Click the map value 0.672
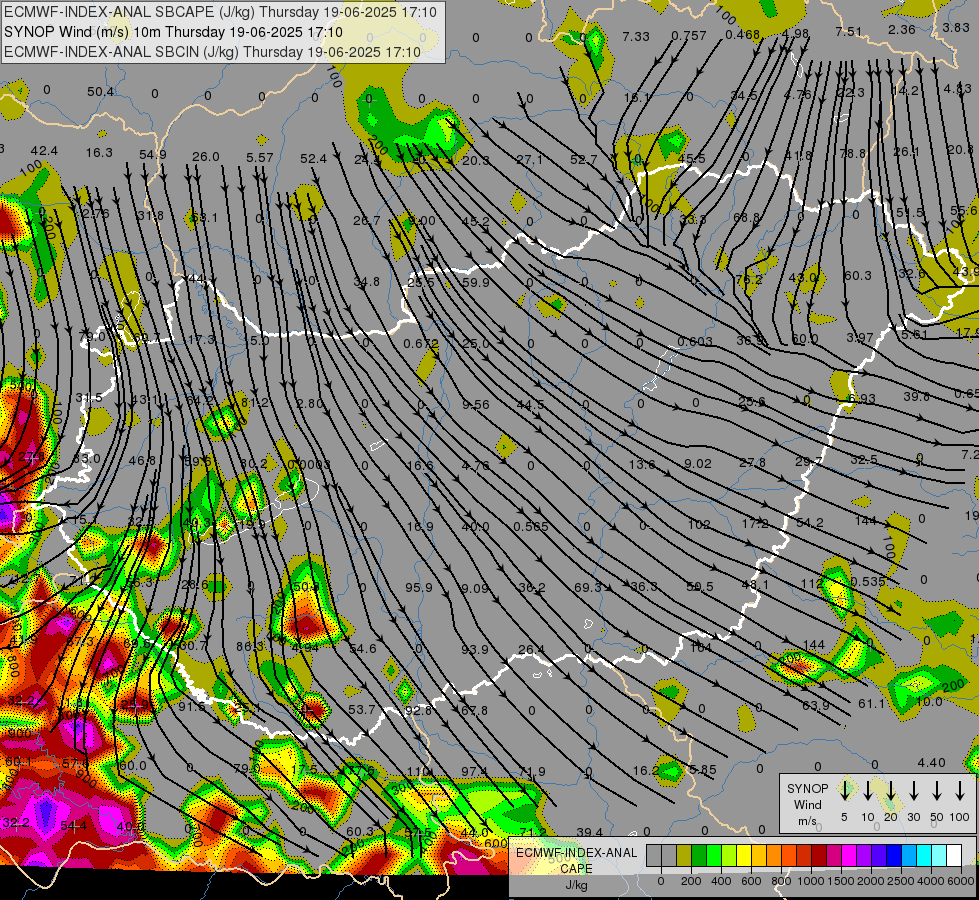This screenshot has height=900, width=979. 420,344
